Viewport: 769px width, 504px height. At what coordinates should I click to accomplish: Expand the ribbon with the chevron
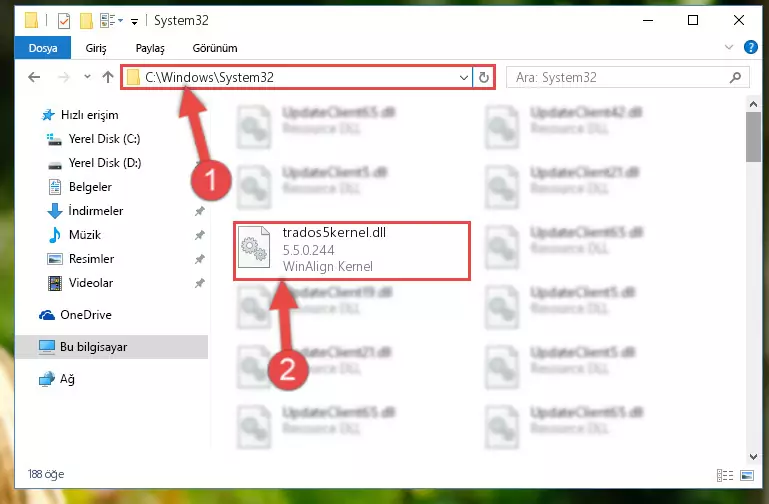point(729,47)
